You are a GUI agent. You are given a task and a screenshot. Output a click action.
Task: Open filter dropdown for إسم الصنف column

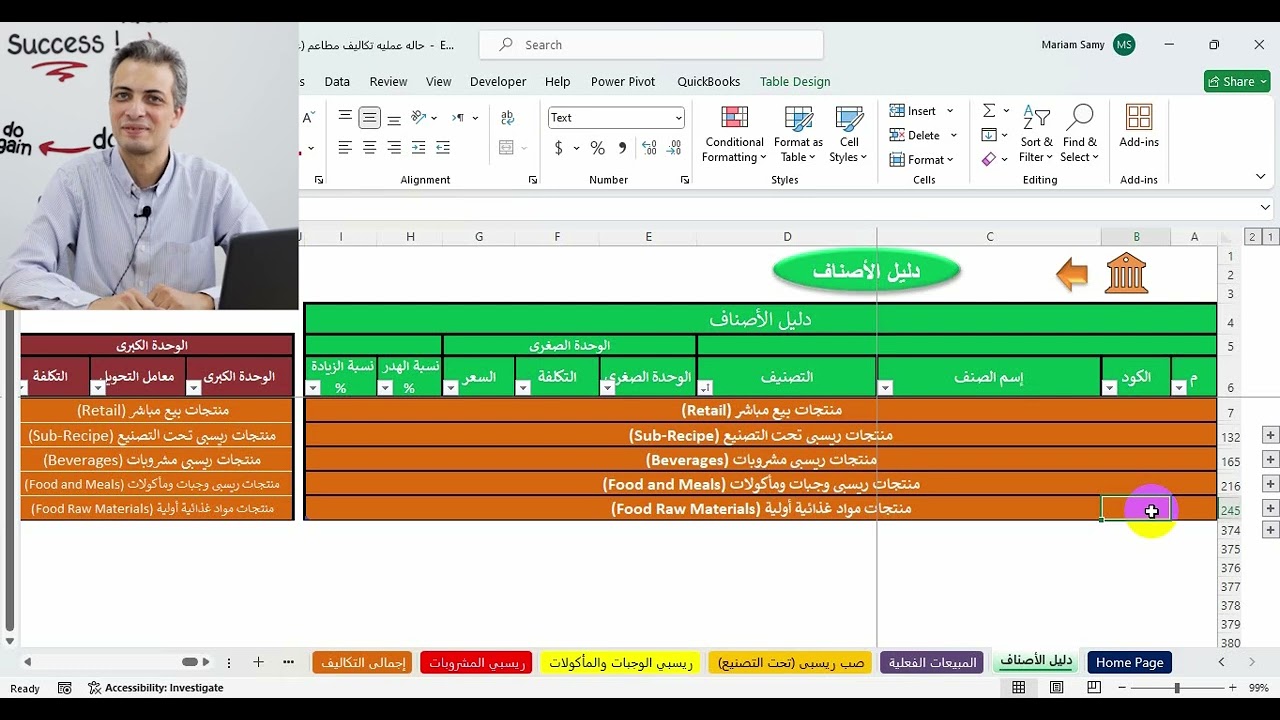(885, 388)
